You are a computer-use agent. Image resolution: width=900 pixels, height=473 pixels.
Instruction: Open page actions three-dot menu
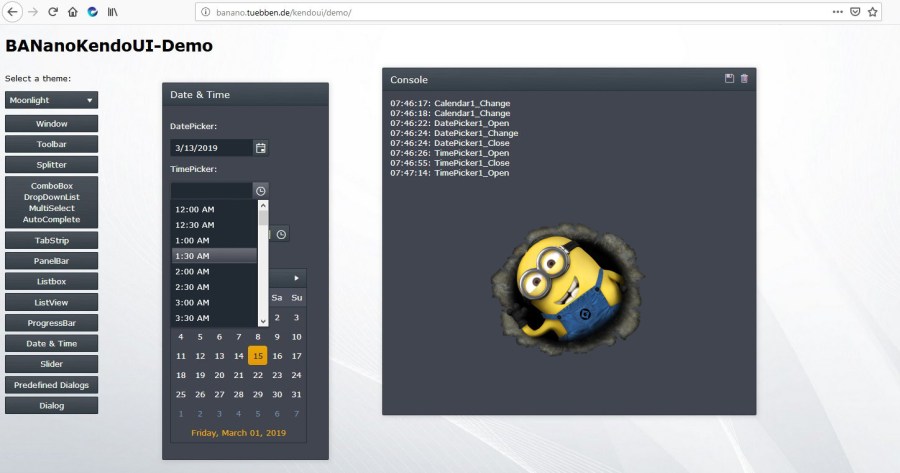pos(837,12)
